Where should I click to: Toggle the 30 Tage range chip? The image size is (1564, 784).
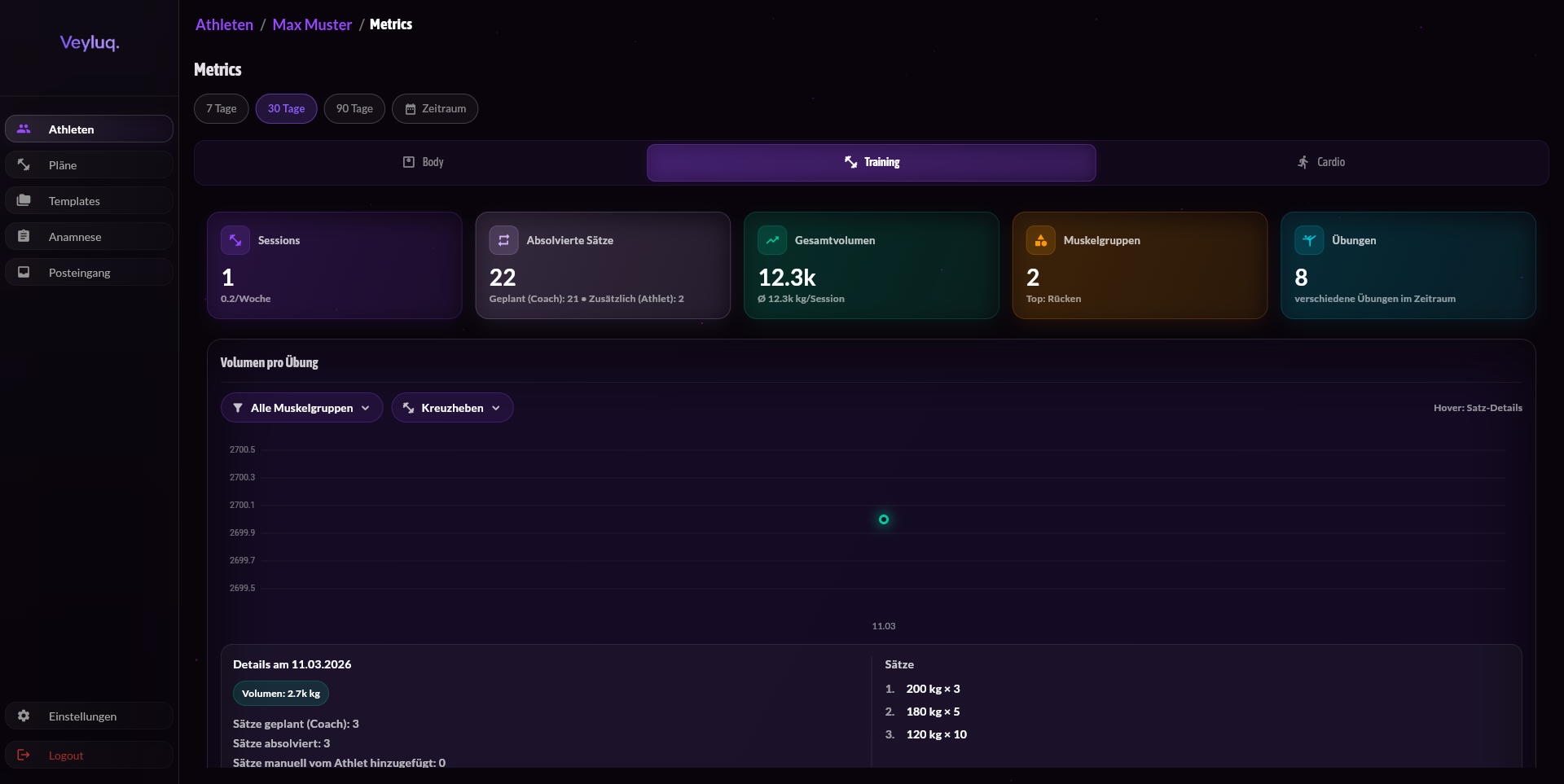coord(286,108)
